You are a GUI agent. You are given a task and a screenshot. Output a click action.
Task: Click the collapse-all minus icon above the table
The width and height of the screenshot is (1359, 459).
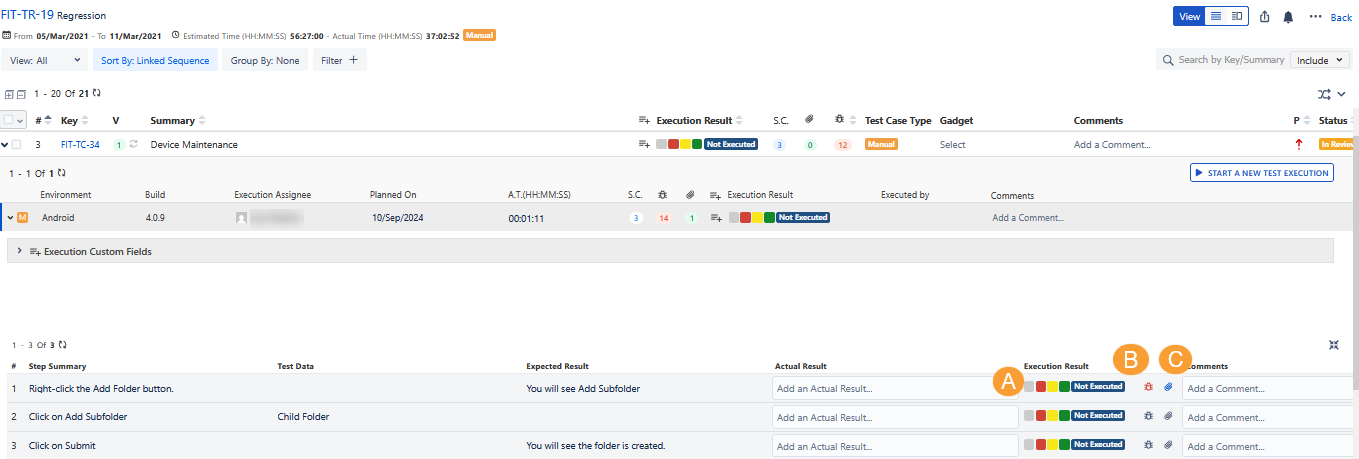point(21,94)
